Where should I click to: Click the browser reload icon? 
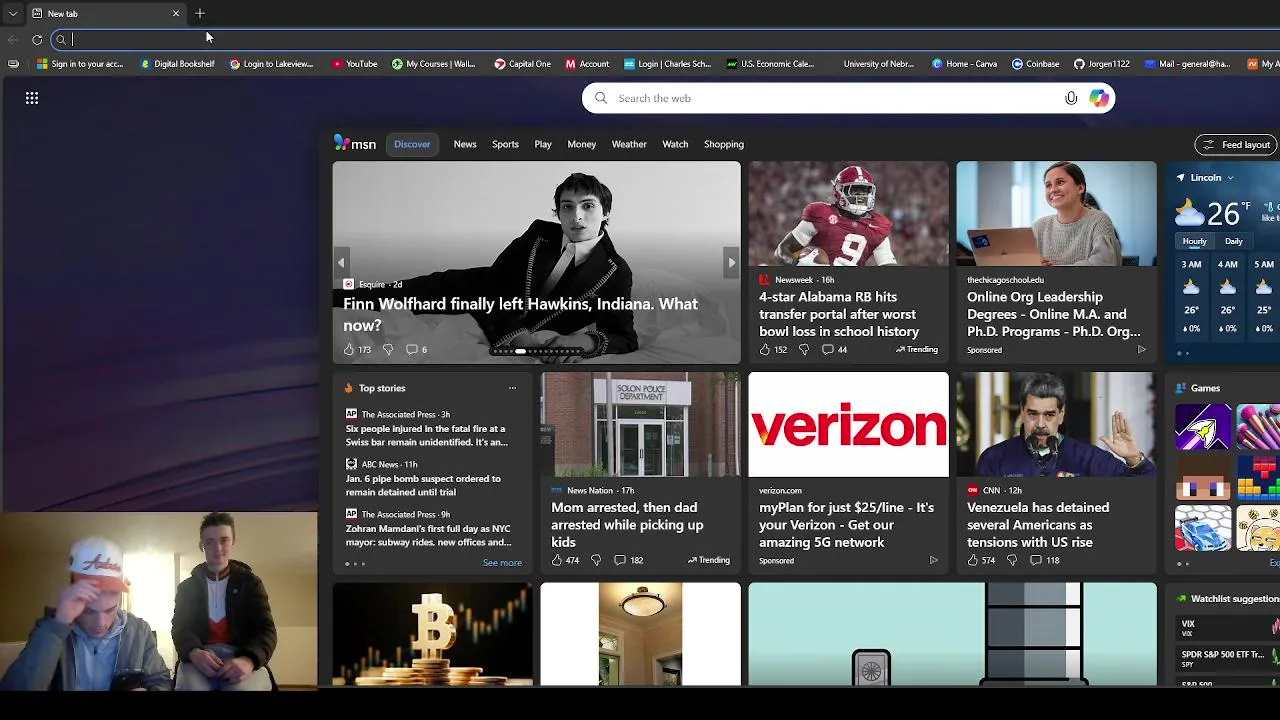point(37,40)
